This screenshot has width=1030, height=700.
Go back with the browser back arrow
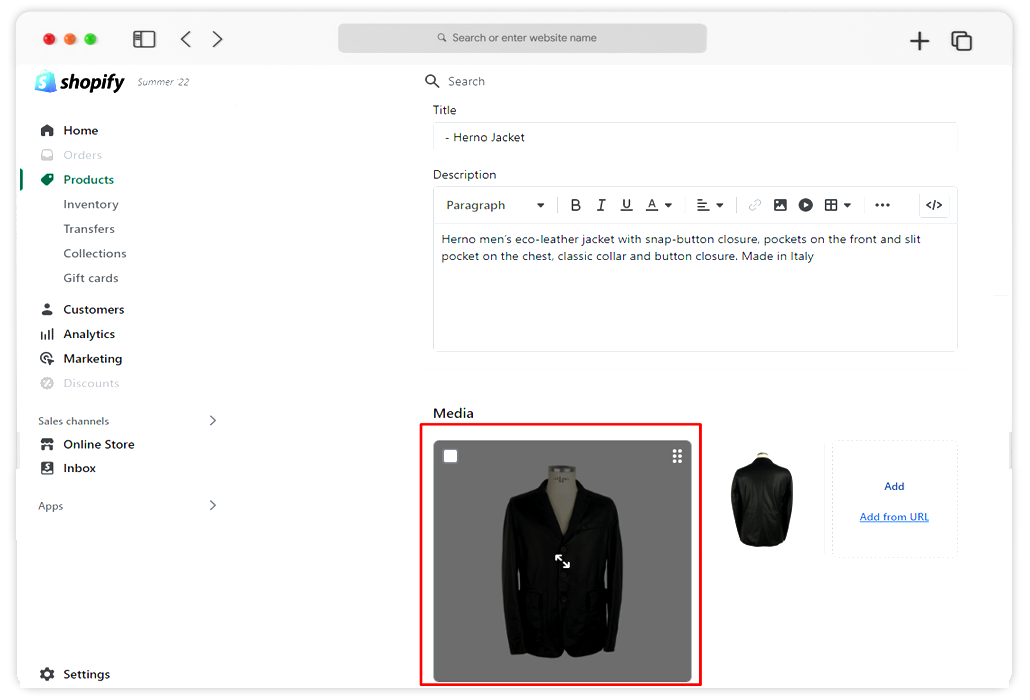click(186, 39)
